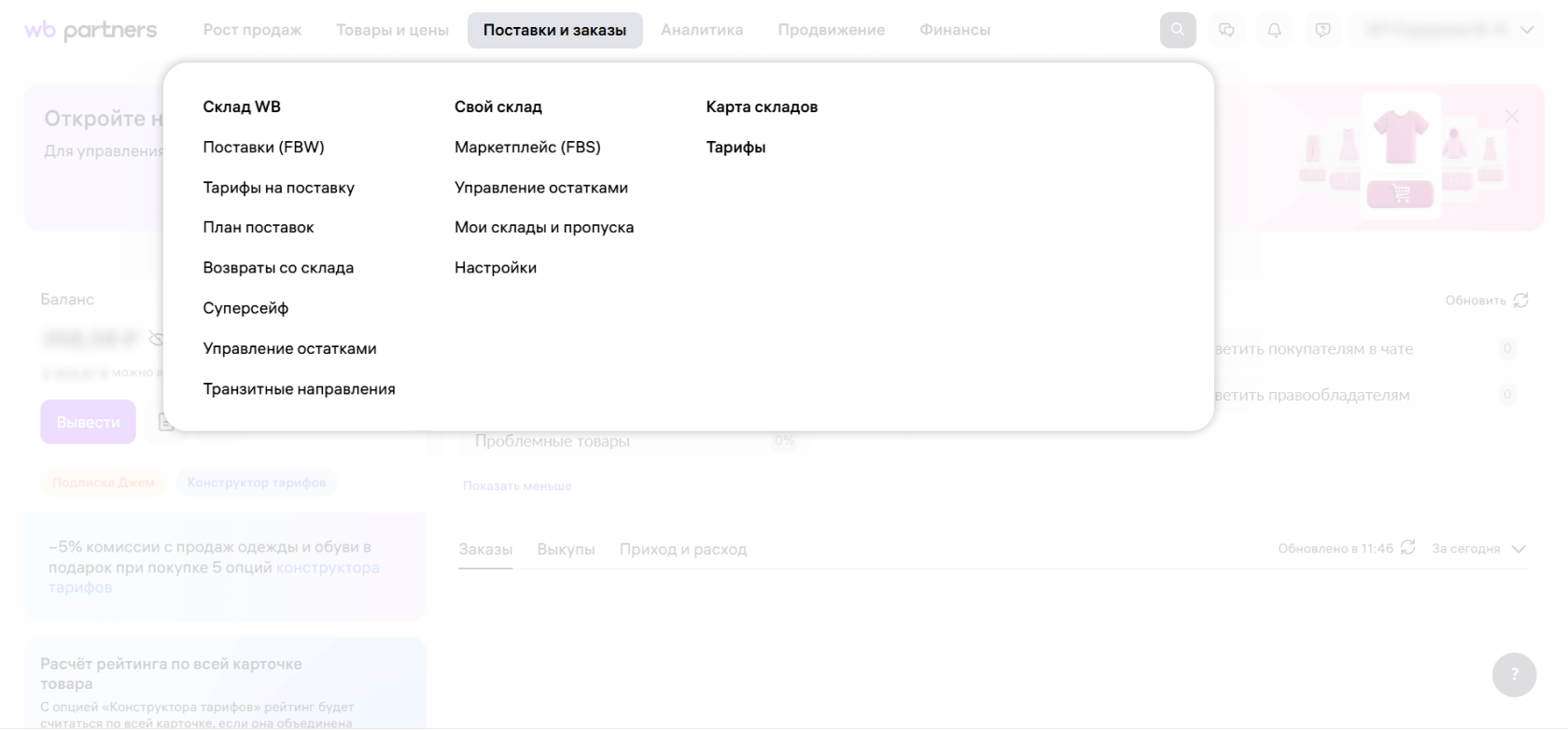
Task: Click the Проблемные товары row
Action: point(634,441)
